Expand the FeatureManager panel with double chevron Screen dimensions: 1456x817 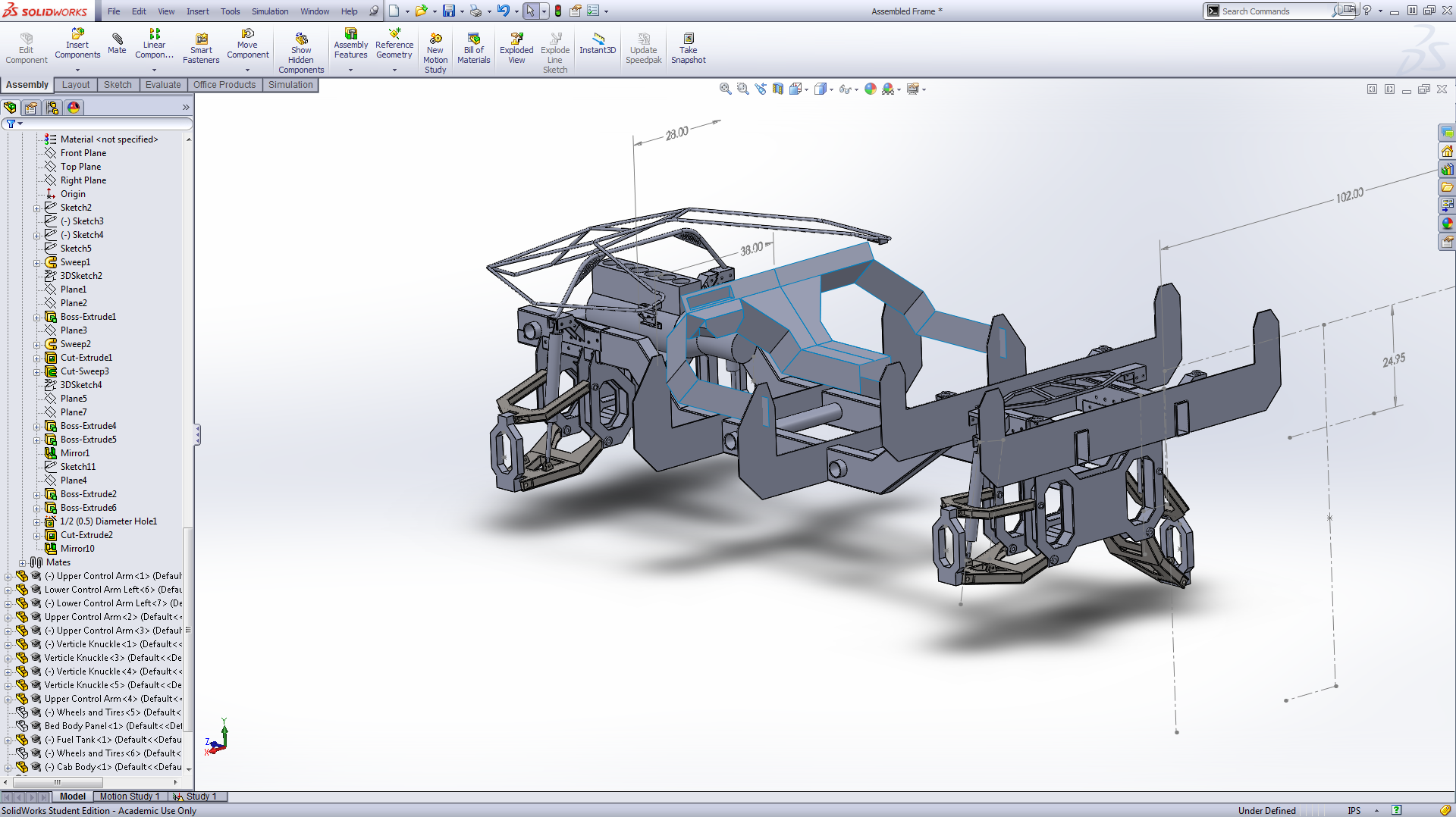186,108
